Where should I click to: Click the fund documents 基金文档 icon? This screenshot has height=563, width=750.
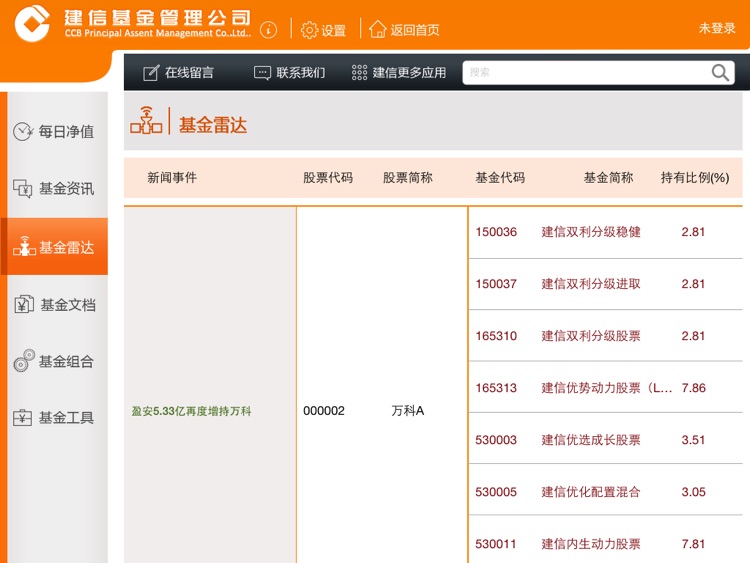pyautogui.click(x=23, y=304)
